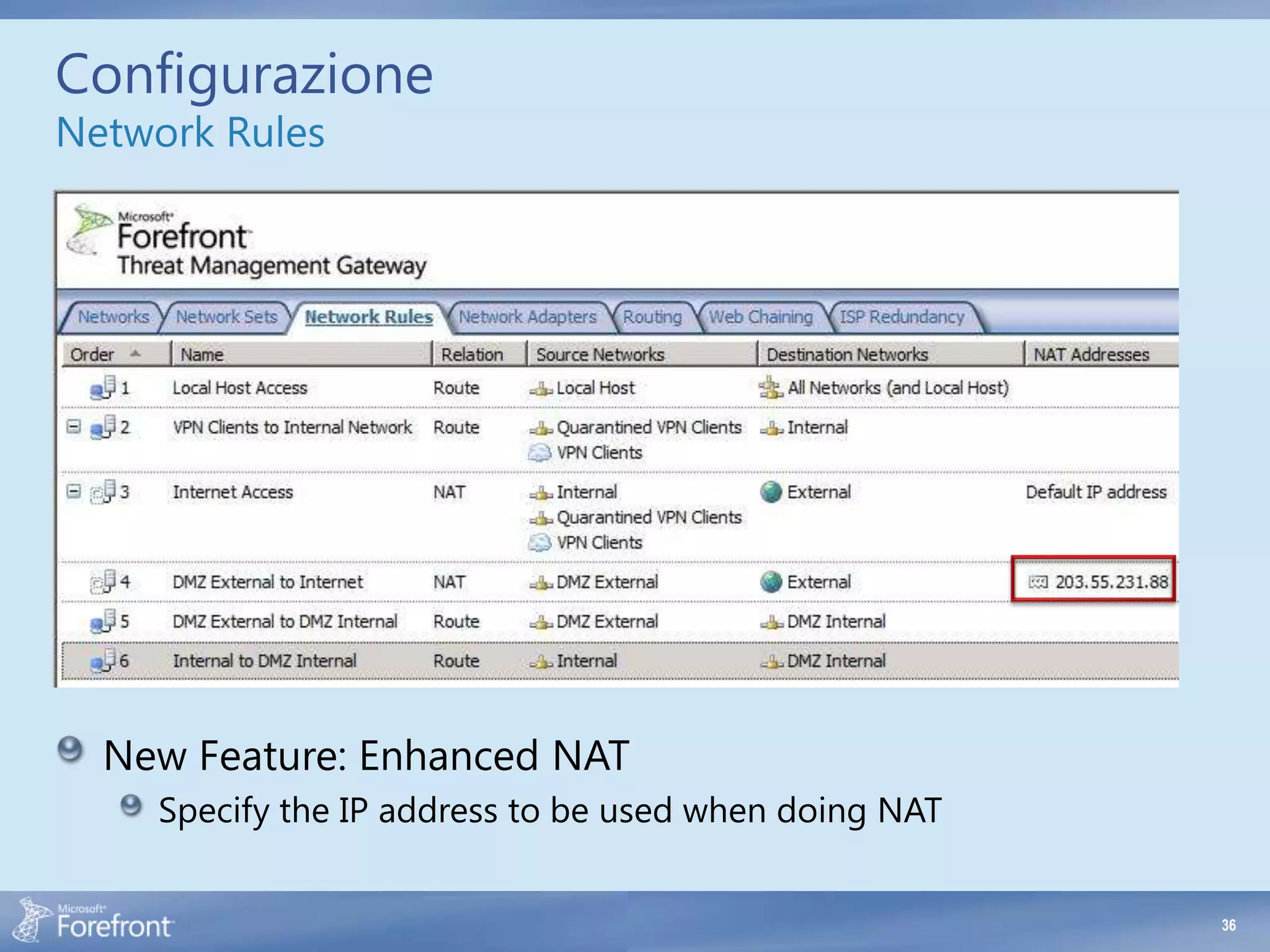Open the Network Sets tab
The height and width of the screenshot is (952, 1270).
tap(226, 317)
